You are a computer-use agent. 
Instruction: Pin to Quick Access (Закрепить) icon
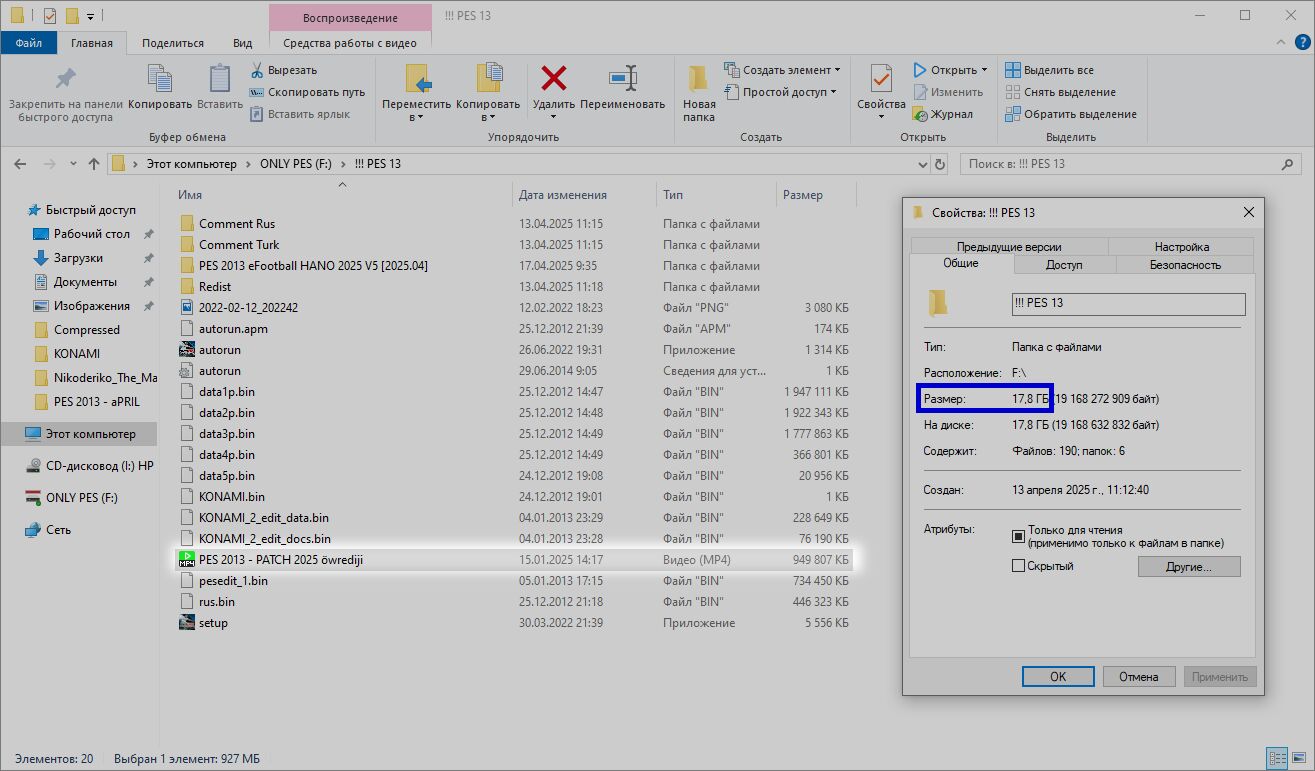65,79
